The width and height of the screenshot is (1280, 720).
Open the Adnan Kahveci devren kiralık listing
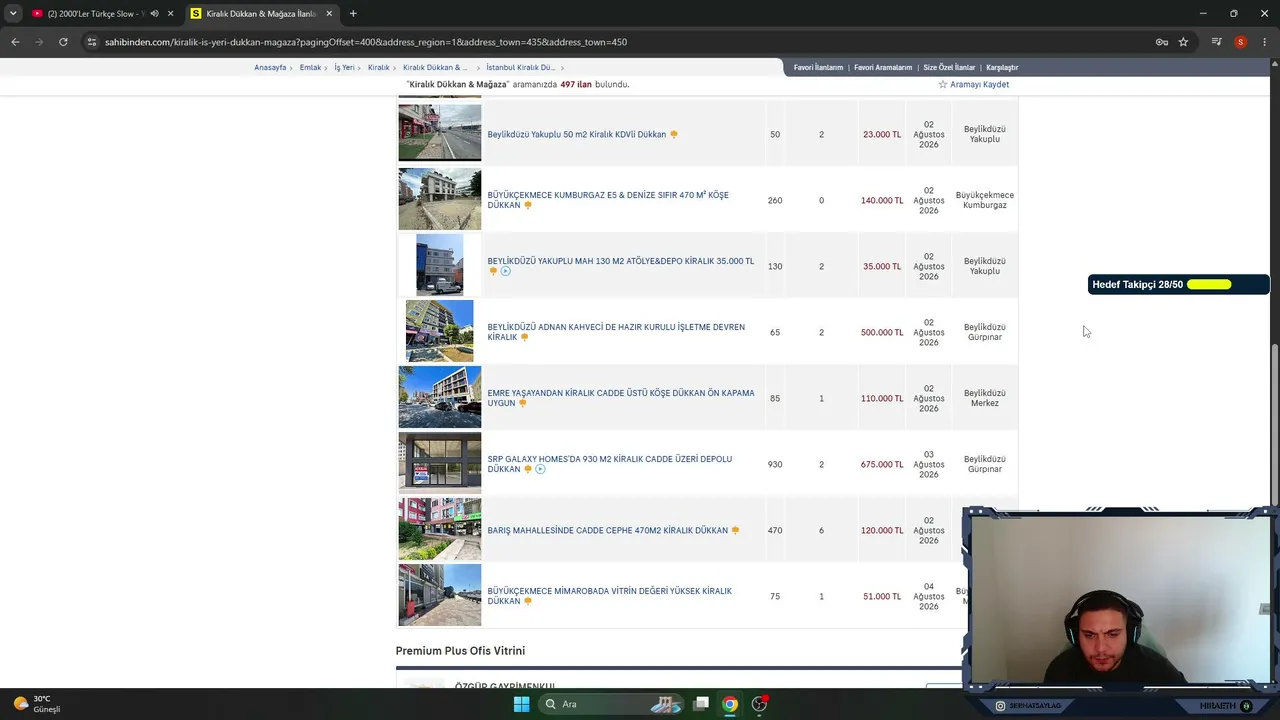click(x=616, y=332)
